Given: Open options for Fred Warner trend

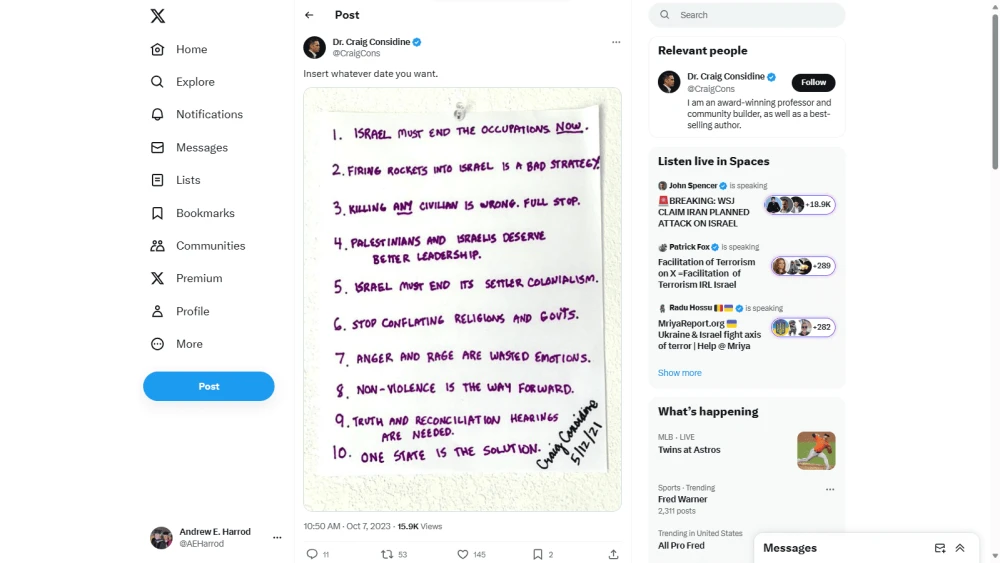Looking at the screenshot, I should pyautogui.click(x=830, y=489).
